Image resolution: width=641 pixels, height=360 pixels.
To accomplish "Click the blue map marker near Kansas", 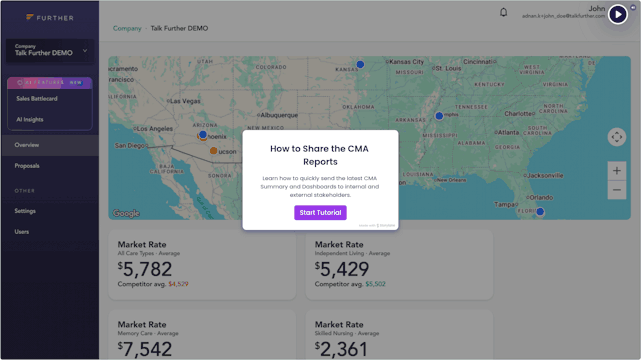I will (360, 64).
